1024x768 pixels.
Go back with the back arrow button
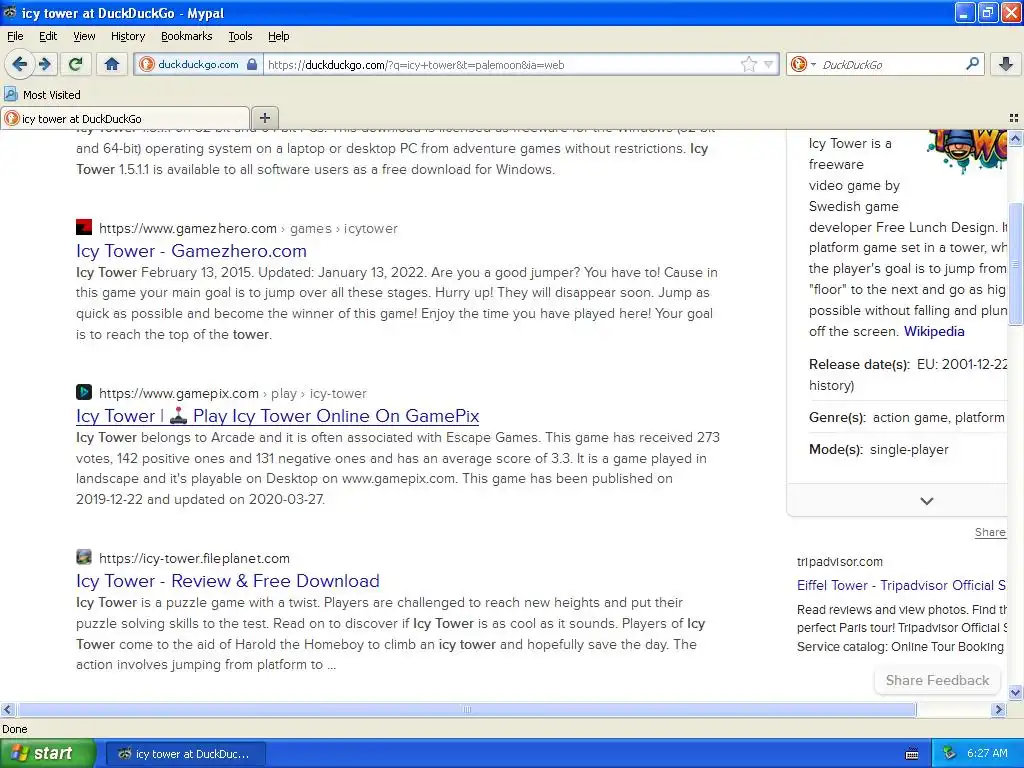20,64
